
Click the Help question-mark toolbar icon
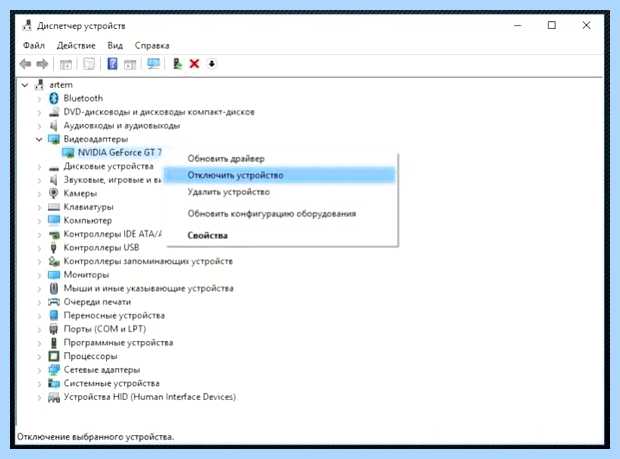click(112, 64)
